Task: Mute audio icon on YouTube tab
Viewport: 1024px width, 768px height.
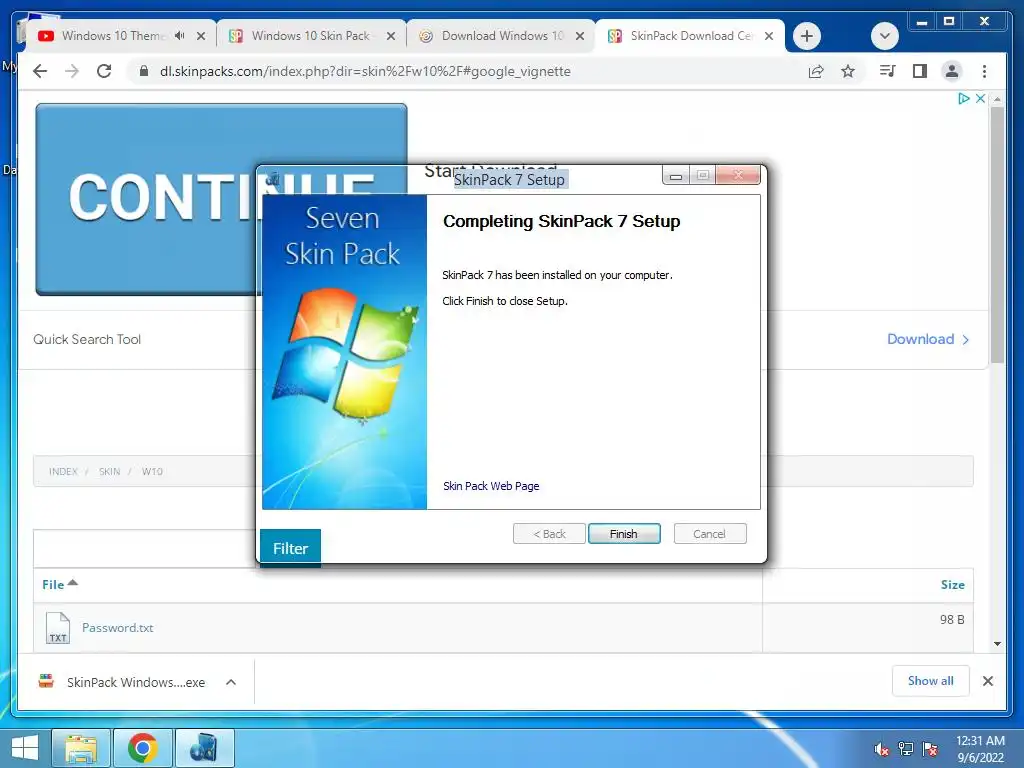Action: (x=180, y=36)
